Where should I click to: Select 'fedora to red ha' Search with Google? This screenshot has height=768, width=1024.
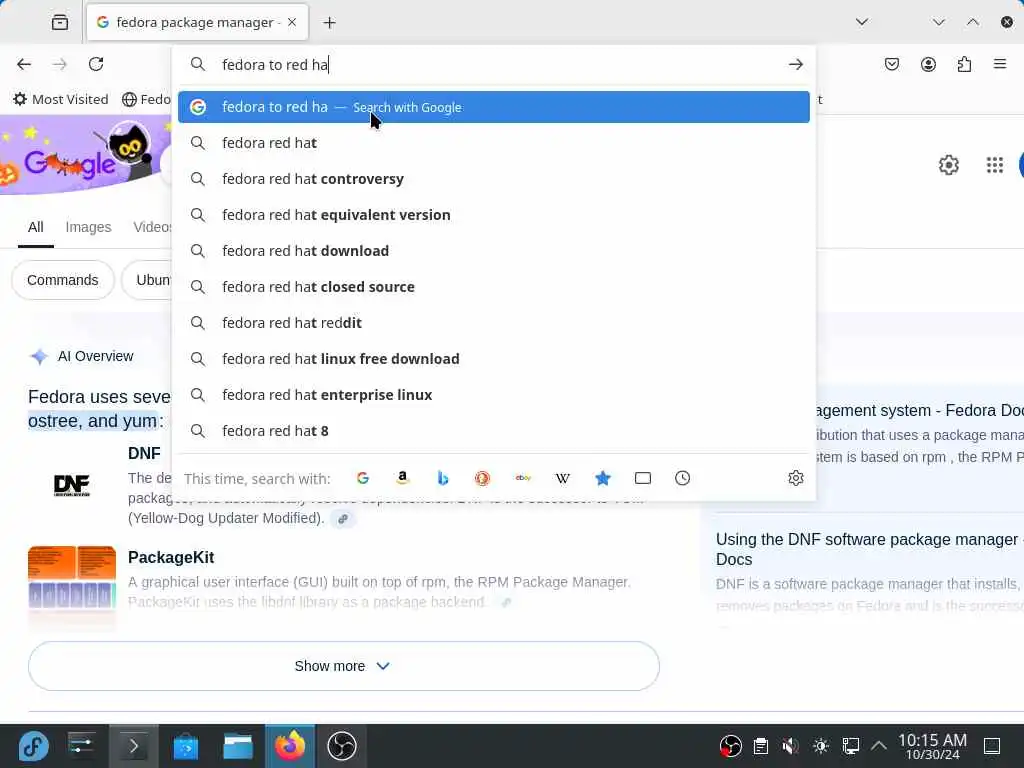[x=494, y=107]
